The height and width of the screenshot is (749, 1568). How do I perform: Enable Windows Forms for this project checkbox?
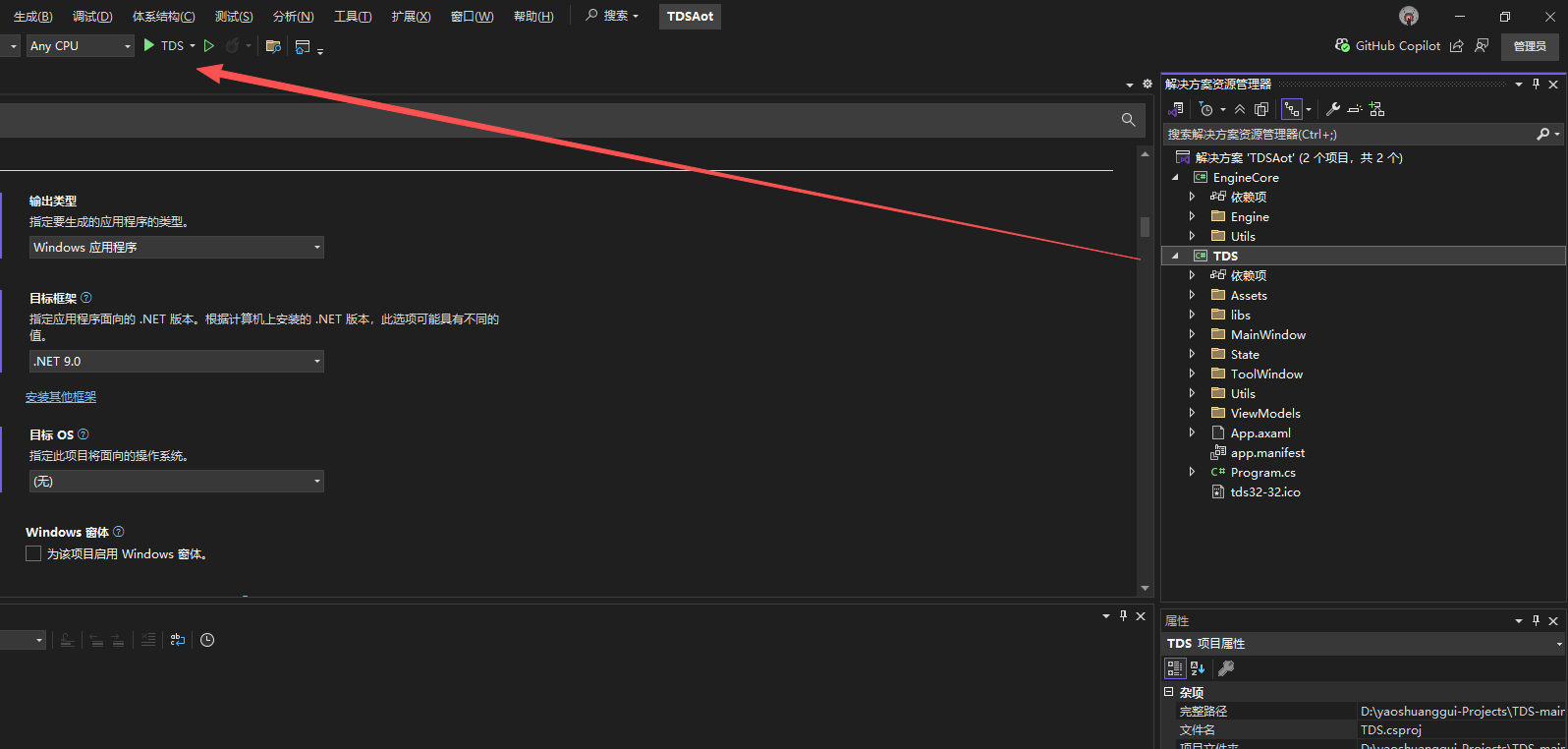33,554
